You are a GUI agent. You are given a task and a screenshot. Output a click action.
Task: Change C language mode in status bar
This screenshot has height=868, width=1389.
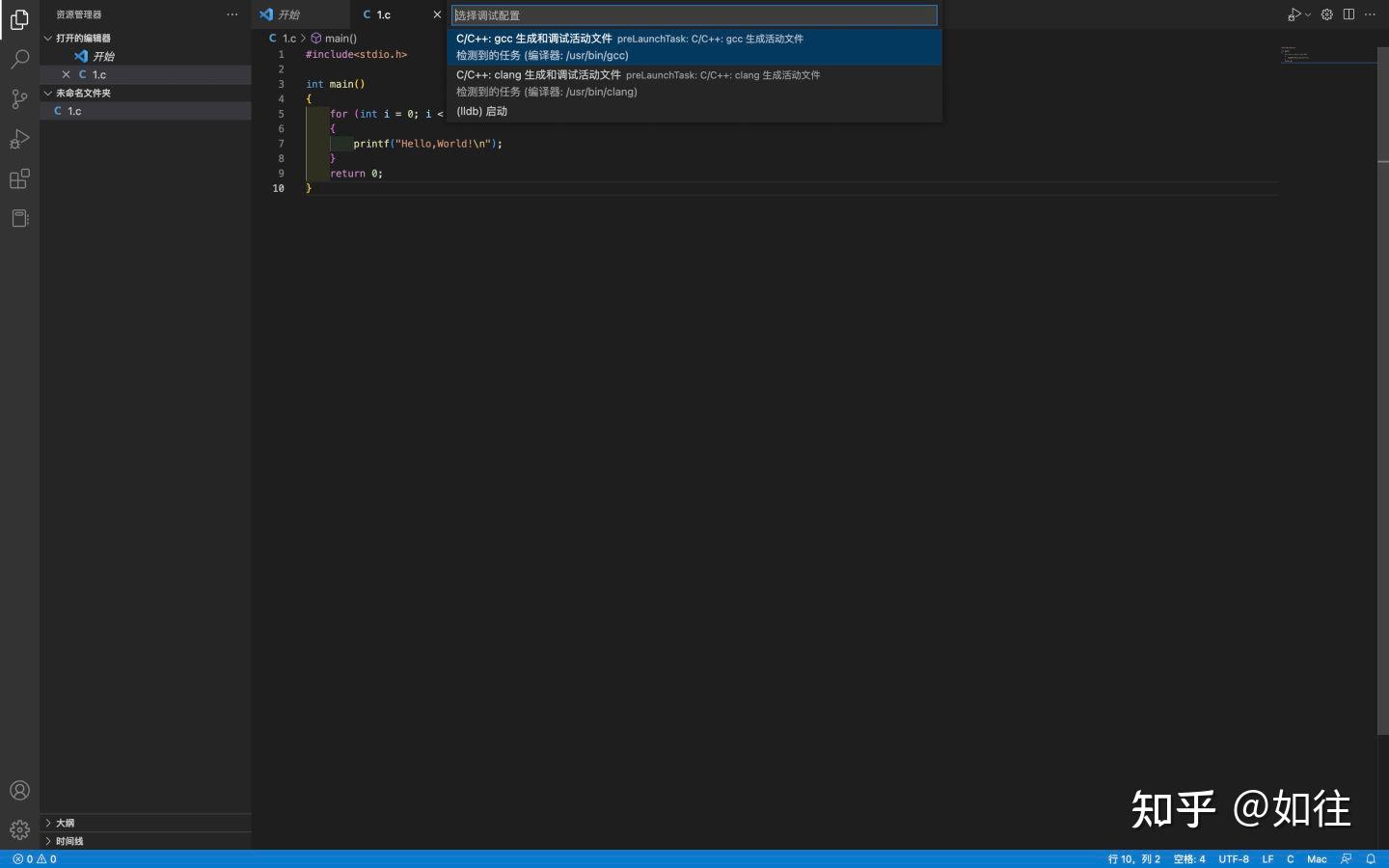[1291, 859]
